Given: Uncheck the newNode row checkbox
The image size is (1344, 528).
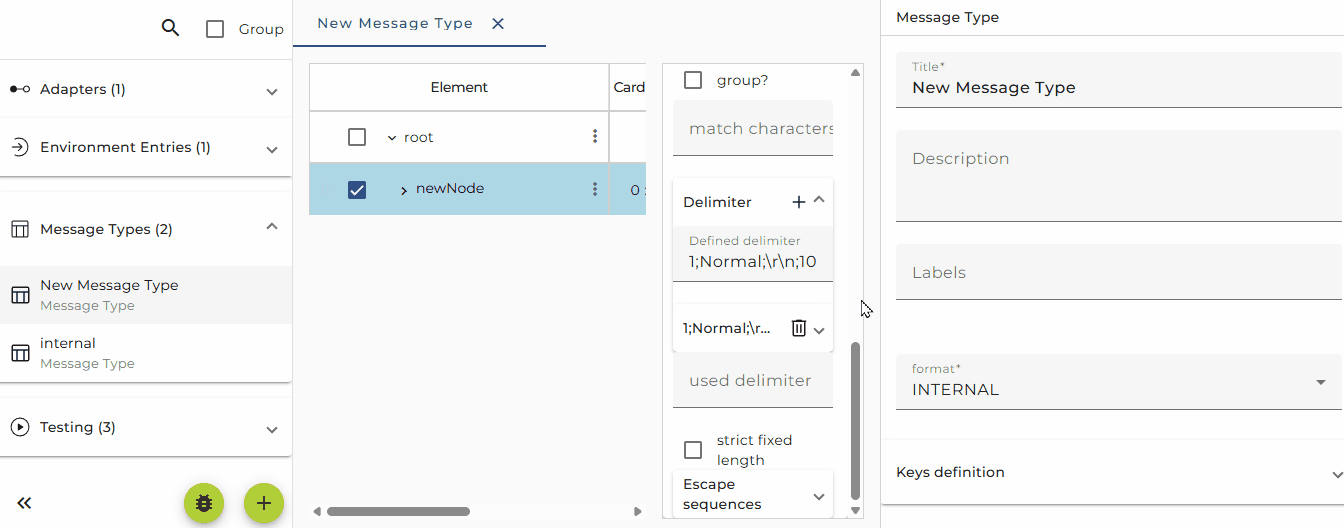Looking at the screenshot, I should [357, 189].
